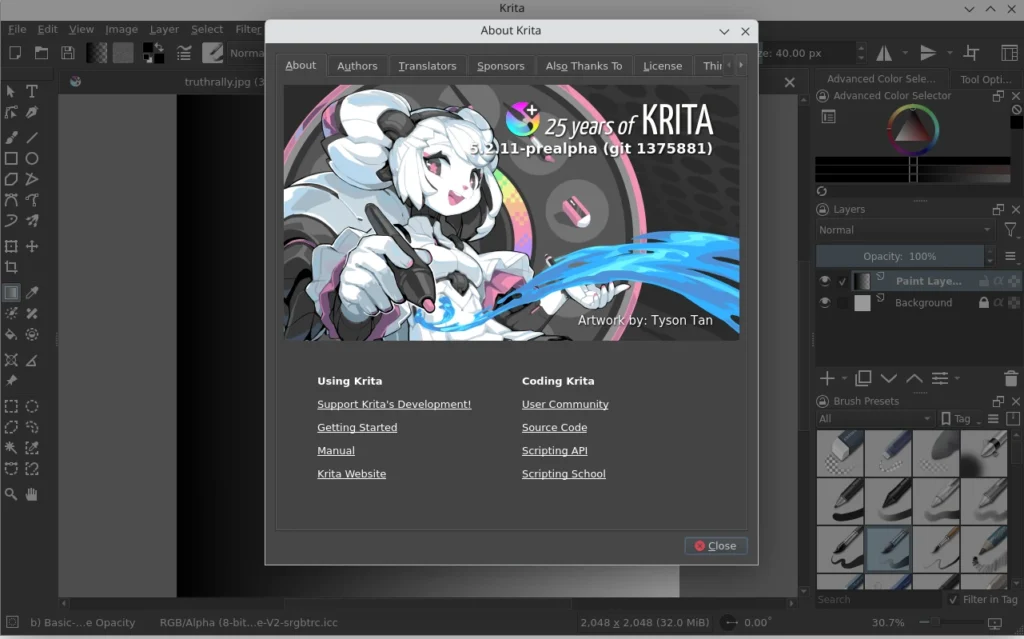Select the Freehand Brush tool
The width and height of the screenshot is (1024, 639).
click(x=11, y=137)
